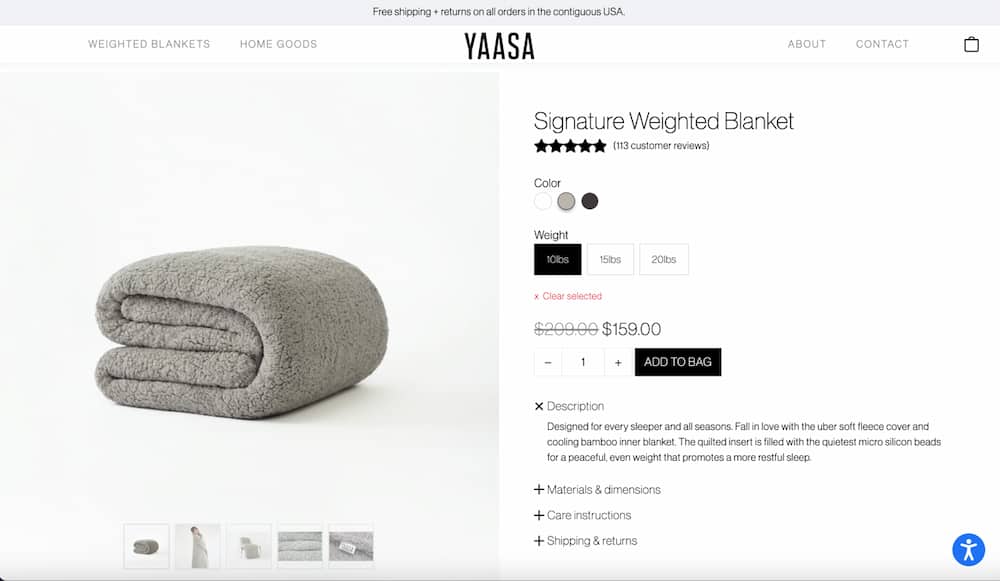This screenshot has width=1000, height=581.
Task: View the blanket label thumbnail image
Action: point(351,547)
